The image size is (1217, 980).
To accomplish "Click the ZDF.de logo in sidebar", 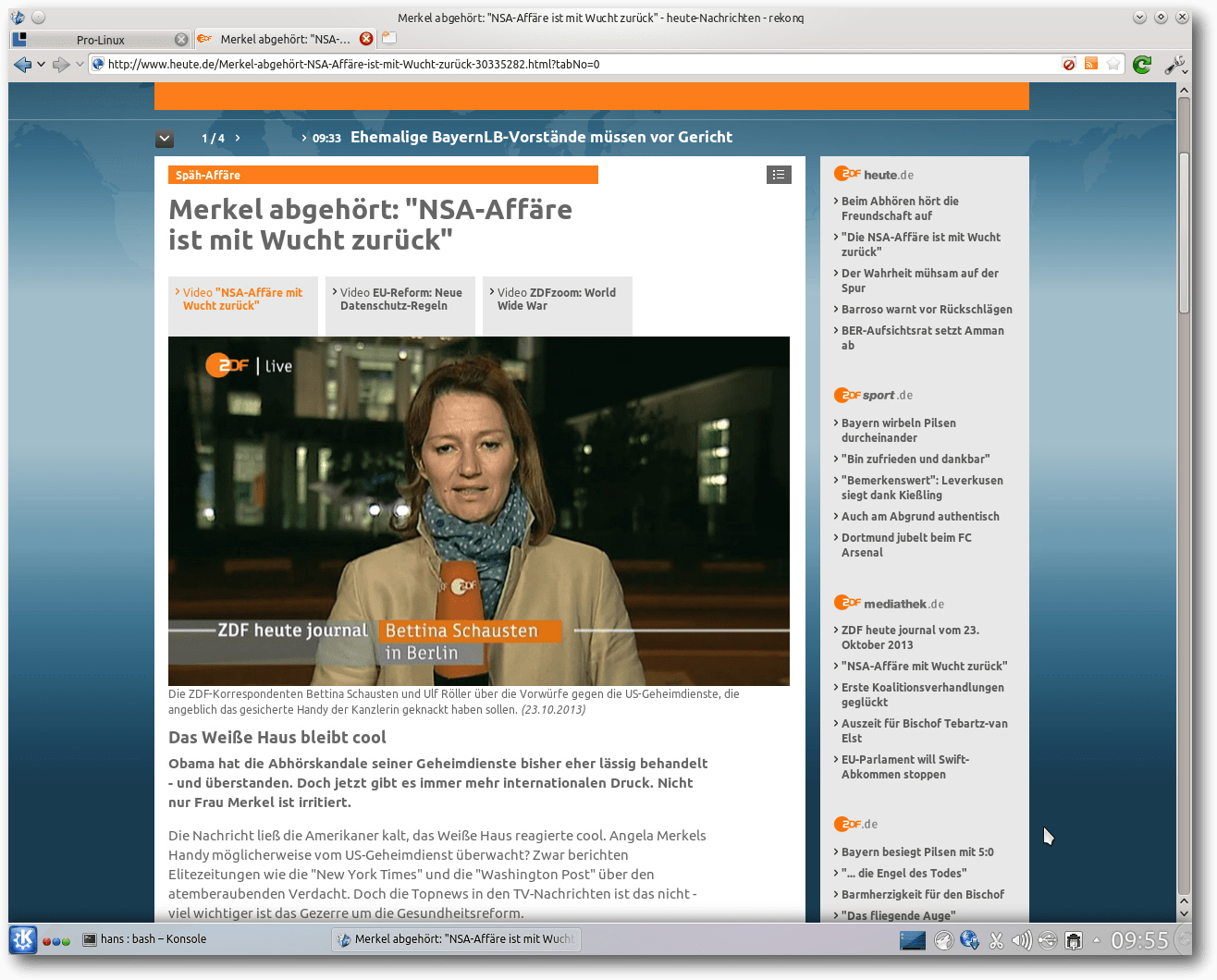I will click(855, 824).
